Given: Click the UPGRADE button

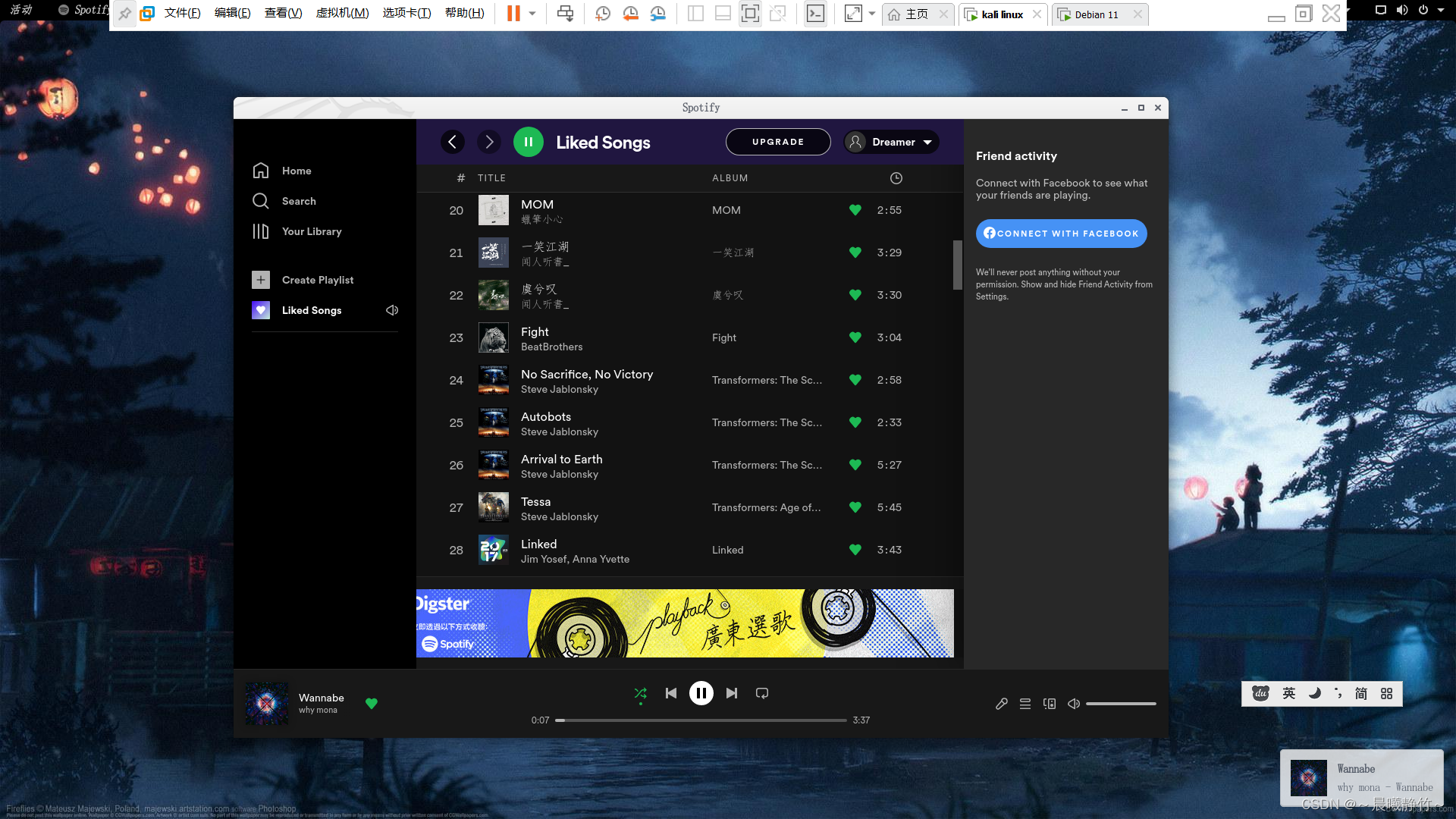Looking at the screenshot, I should (x=778, y=142).
